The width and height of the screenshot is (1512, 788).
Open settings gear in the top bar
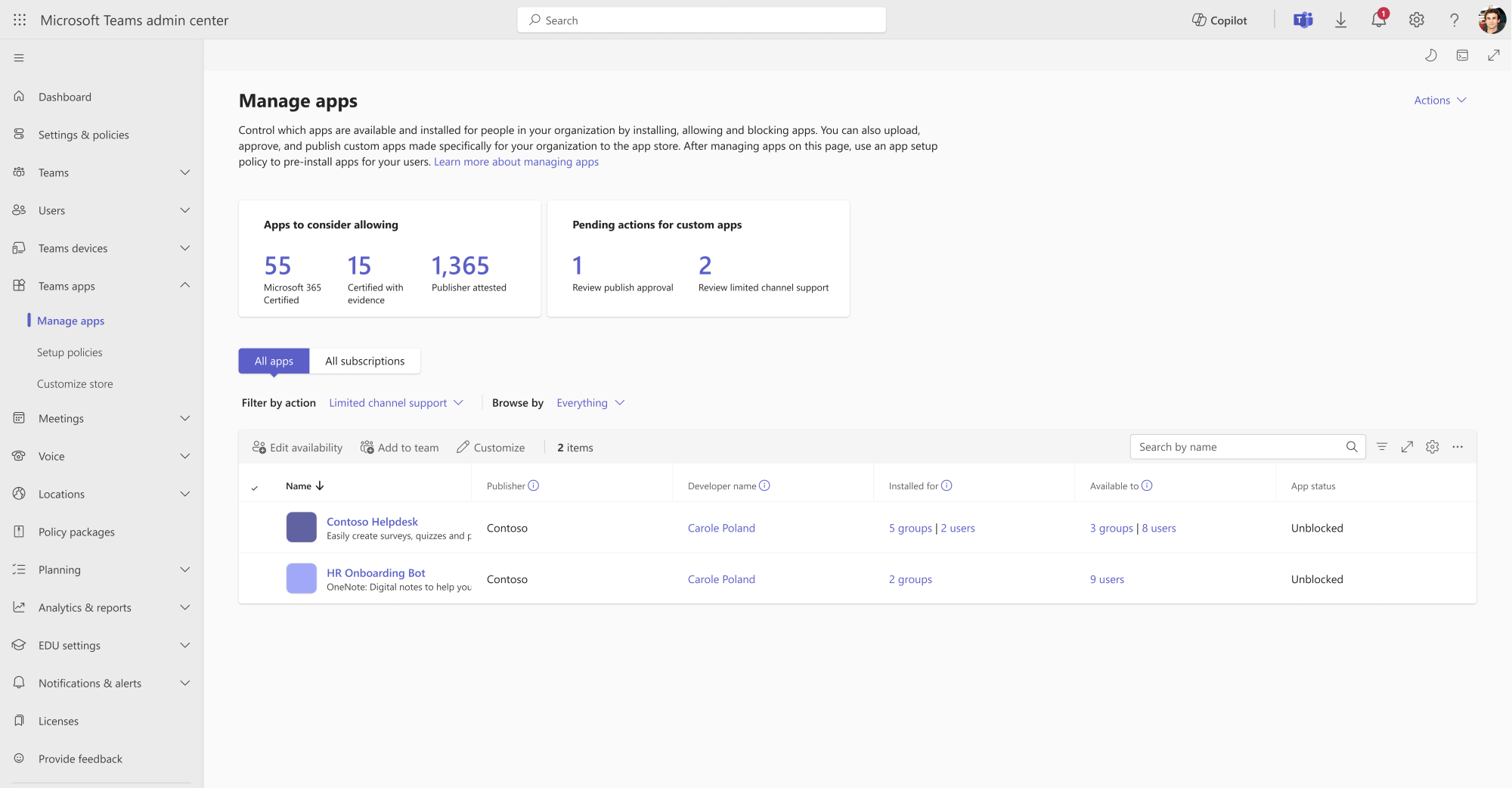(1416, 20)
